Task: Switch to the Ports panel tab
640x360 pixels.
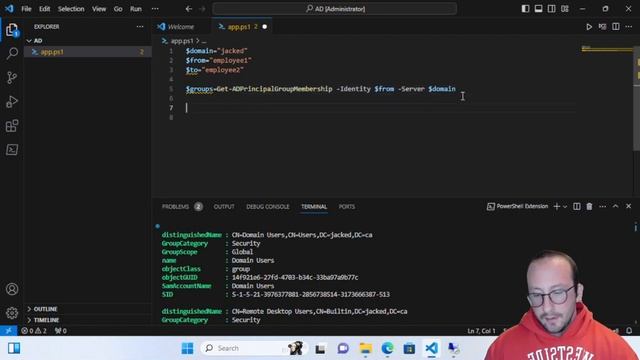Action: [347, 207]
